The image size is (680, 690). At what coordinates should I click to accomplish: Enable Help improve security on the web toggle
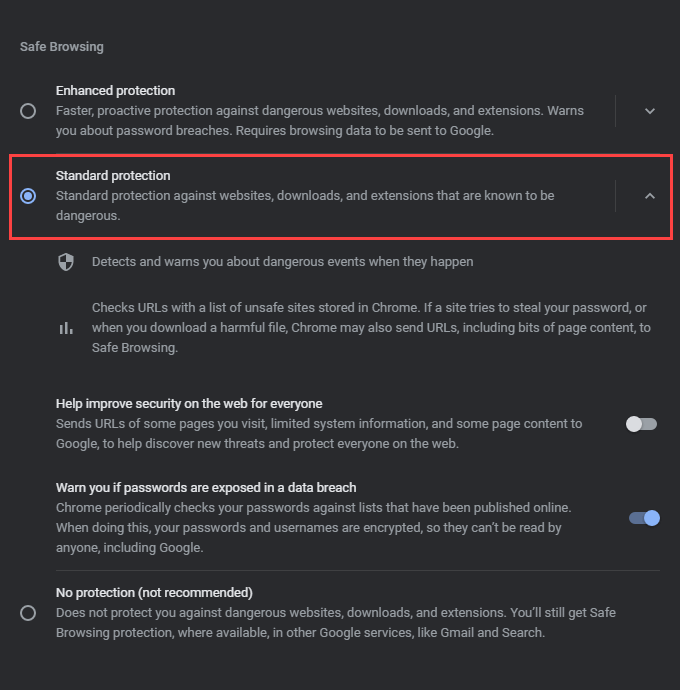coord(641,424)
